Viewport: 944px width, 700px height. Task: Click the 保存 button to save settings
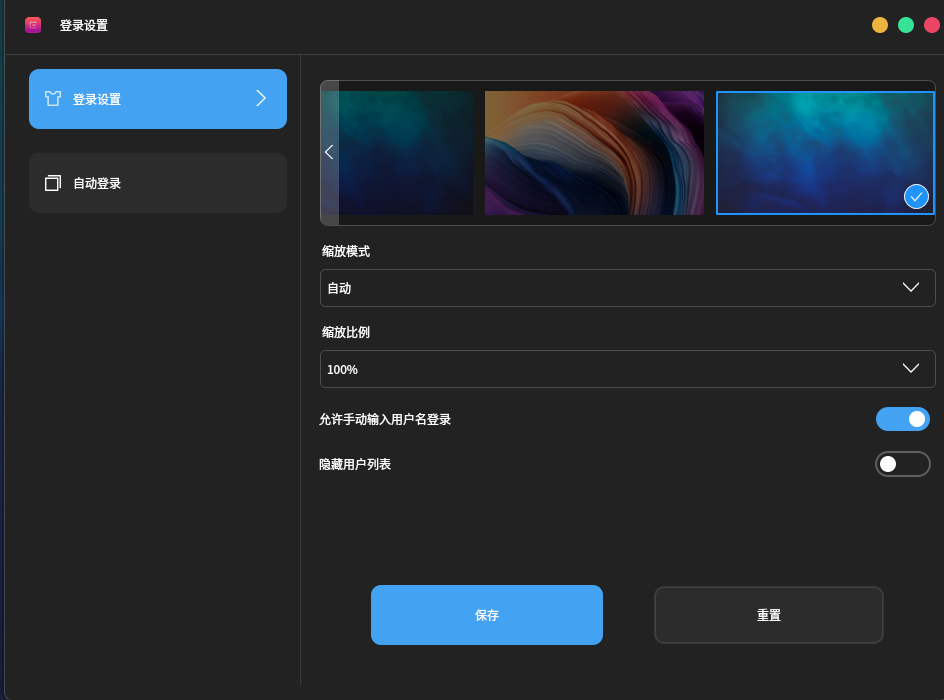pyautogui.click(x=487, y=615)
